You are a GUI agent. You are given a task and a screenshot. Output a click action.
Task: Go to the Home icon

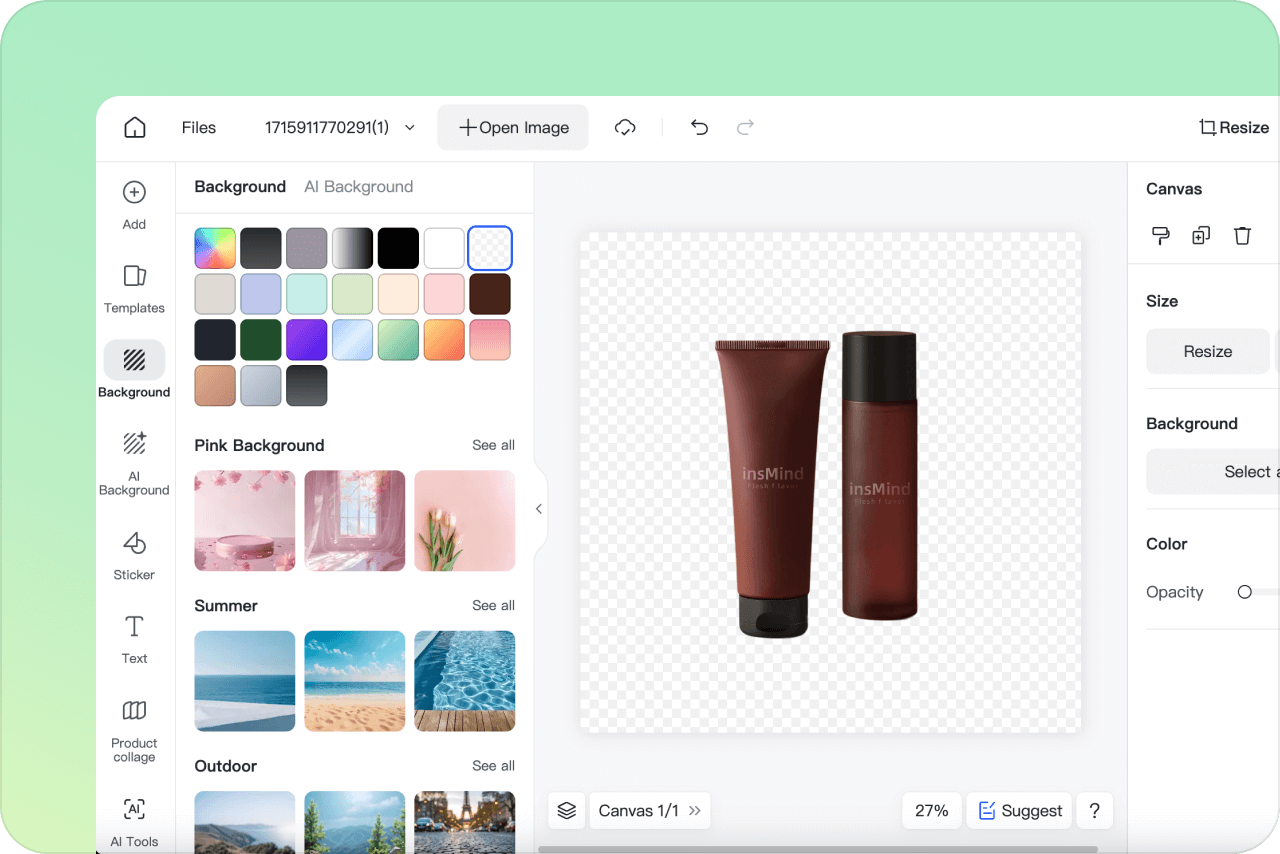[135, 127]
